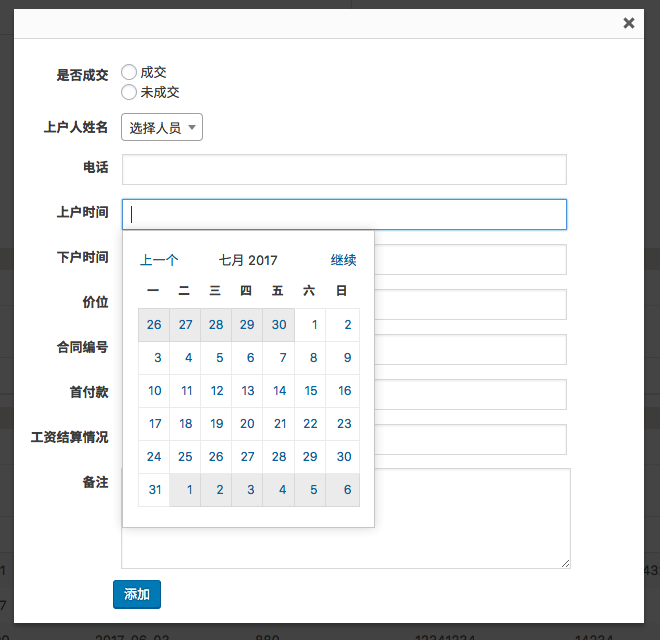Click the 合同编号 input field

470,349
